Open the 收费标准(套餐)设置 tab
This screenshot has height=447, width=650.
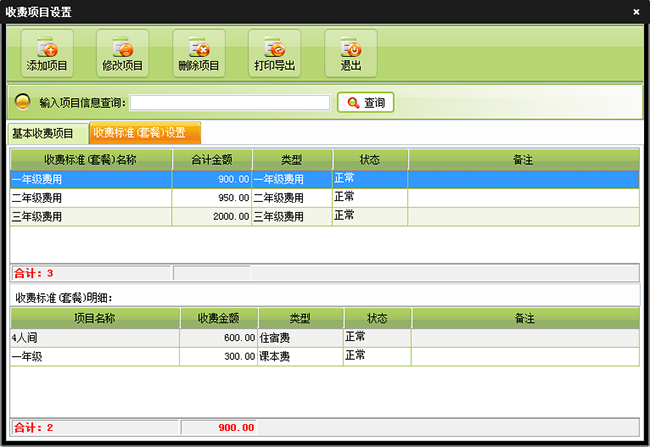145,133
